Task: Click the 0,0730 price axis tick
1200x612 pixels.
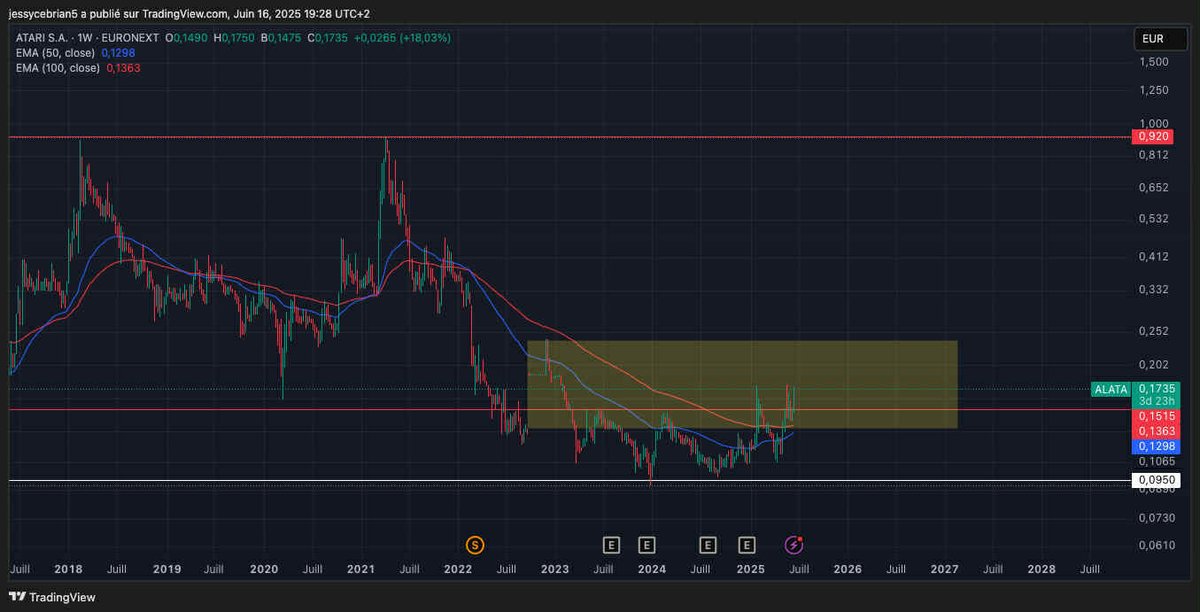Action: 1155,517
